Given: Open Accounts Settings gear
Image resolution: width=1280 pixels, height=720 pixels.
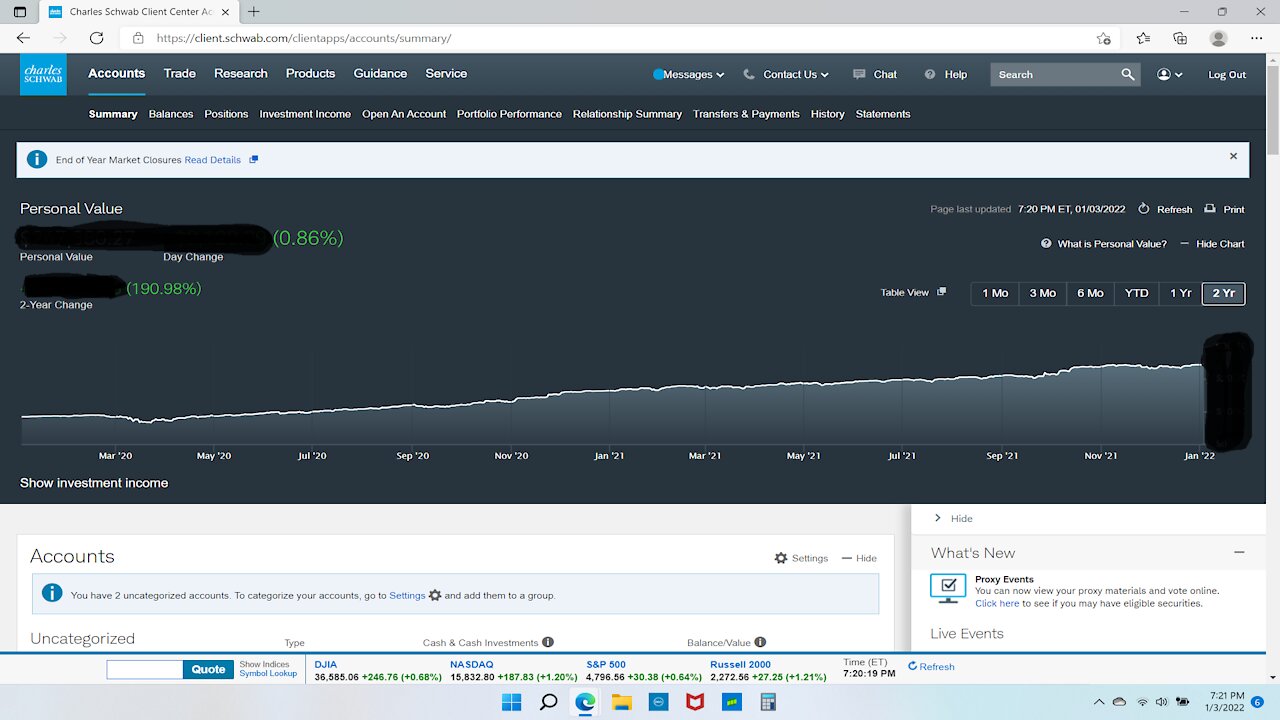Looking at the screenshot, I should point(781,558).
